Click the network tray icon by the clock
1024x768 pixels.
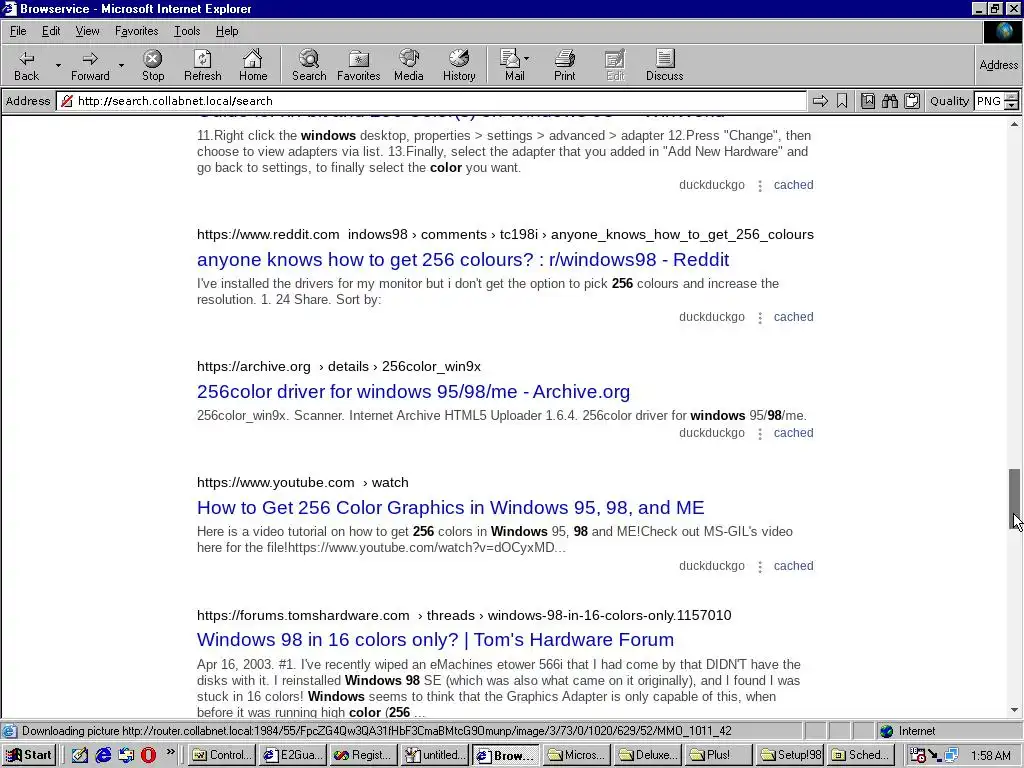tap(950, 756)
